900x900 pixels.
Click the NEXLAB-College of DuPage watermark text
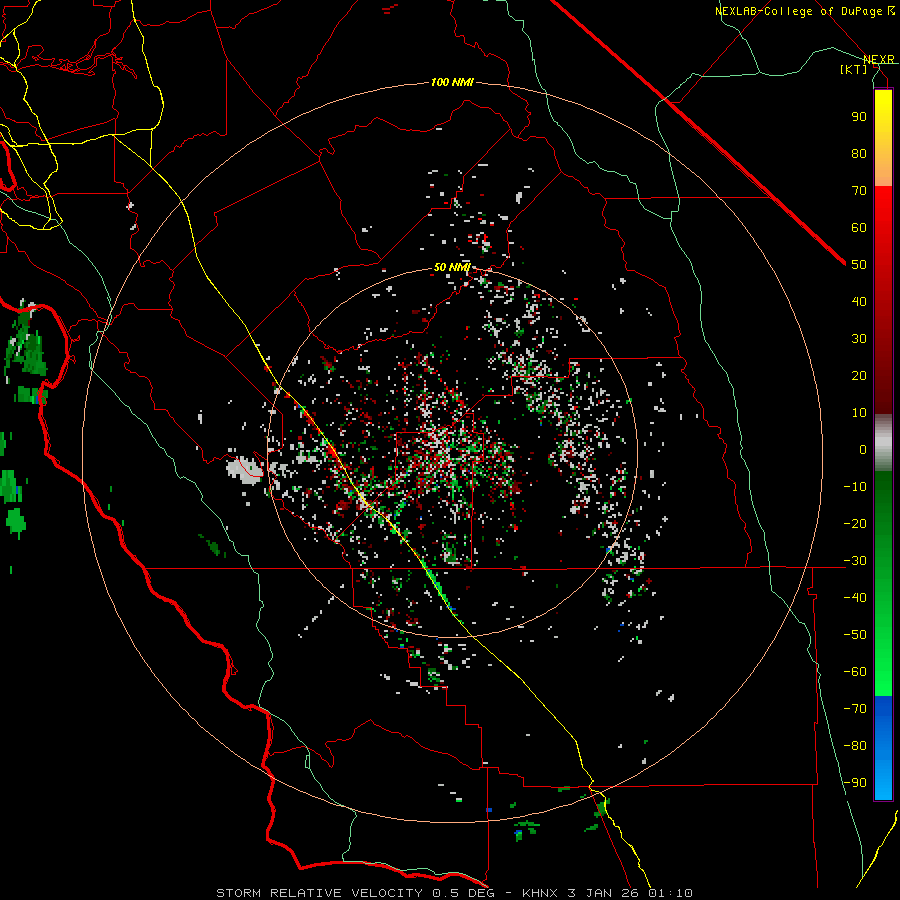pos(804,11)
